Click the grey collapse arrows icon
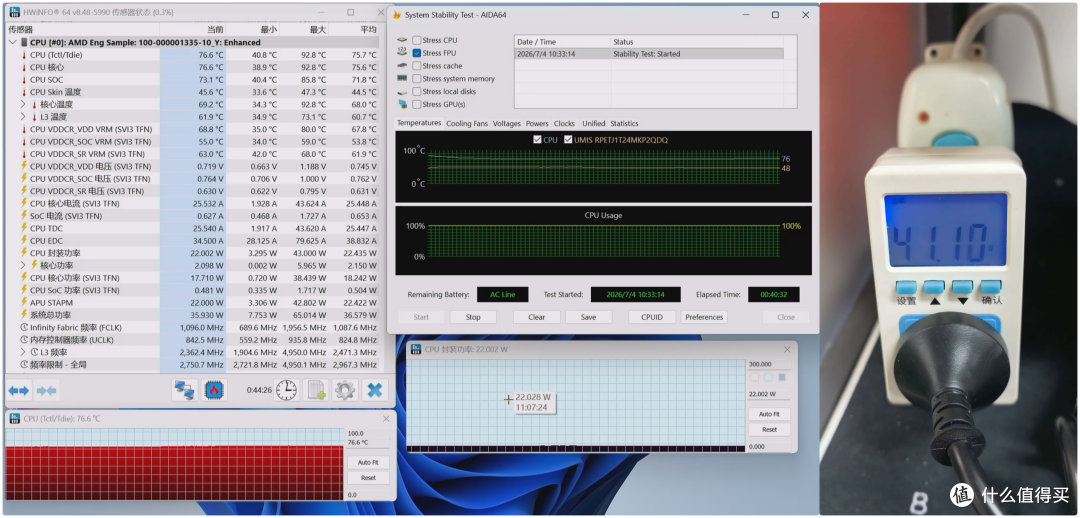Viewport: 1080px width, 518px height. [x=46, y=391]
